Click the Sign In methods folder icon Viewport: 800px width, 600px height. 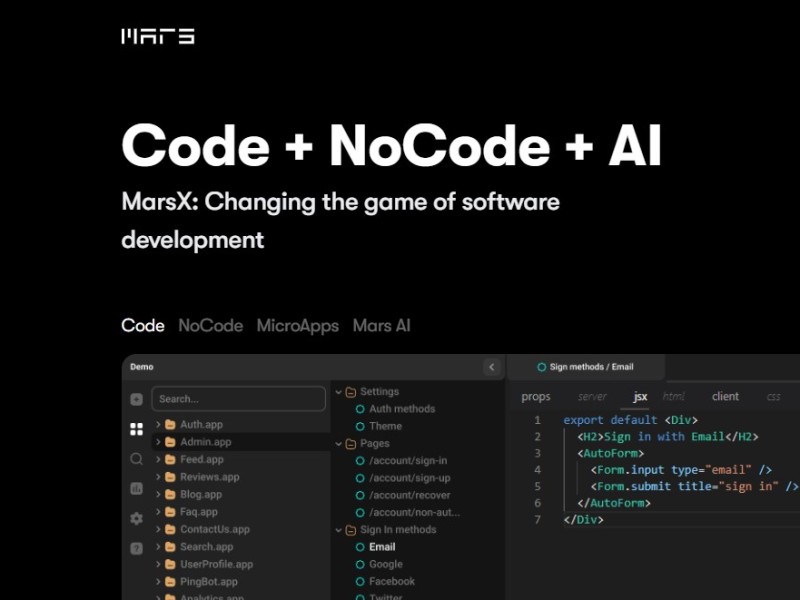coord(351,530)
